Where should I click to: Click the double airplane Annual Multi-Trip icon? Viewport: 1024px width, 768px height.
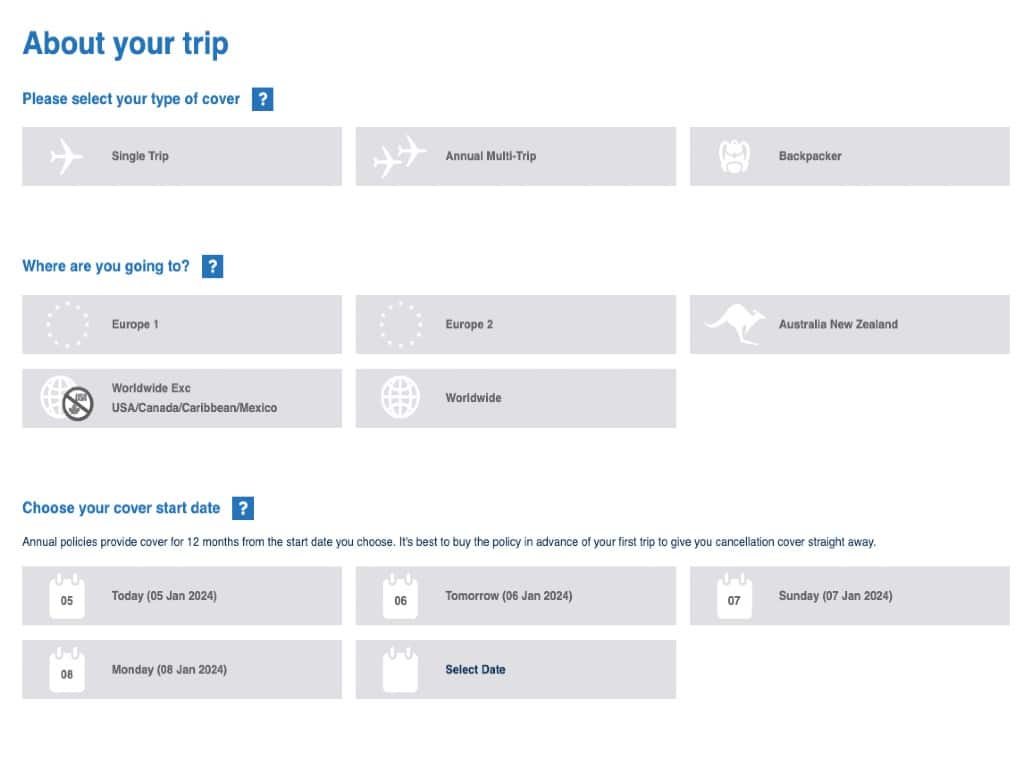[400, 157]
